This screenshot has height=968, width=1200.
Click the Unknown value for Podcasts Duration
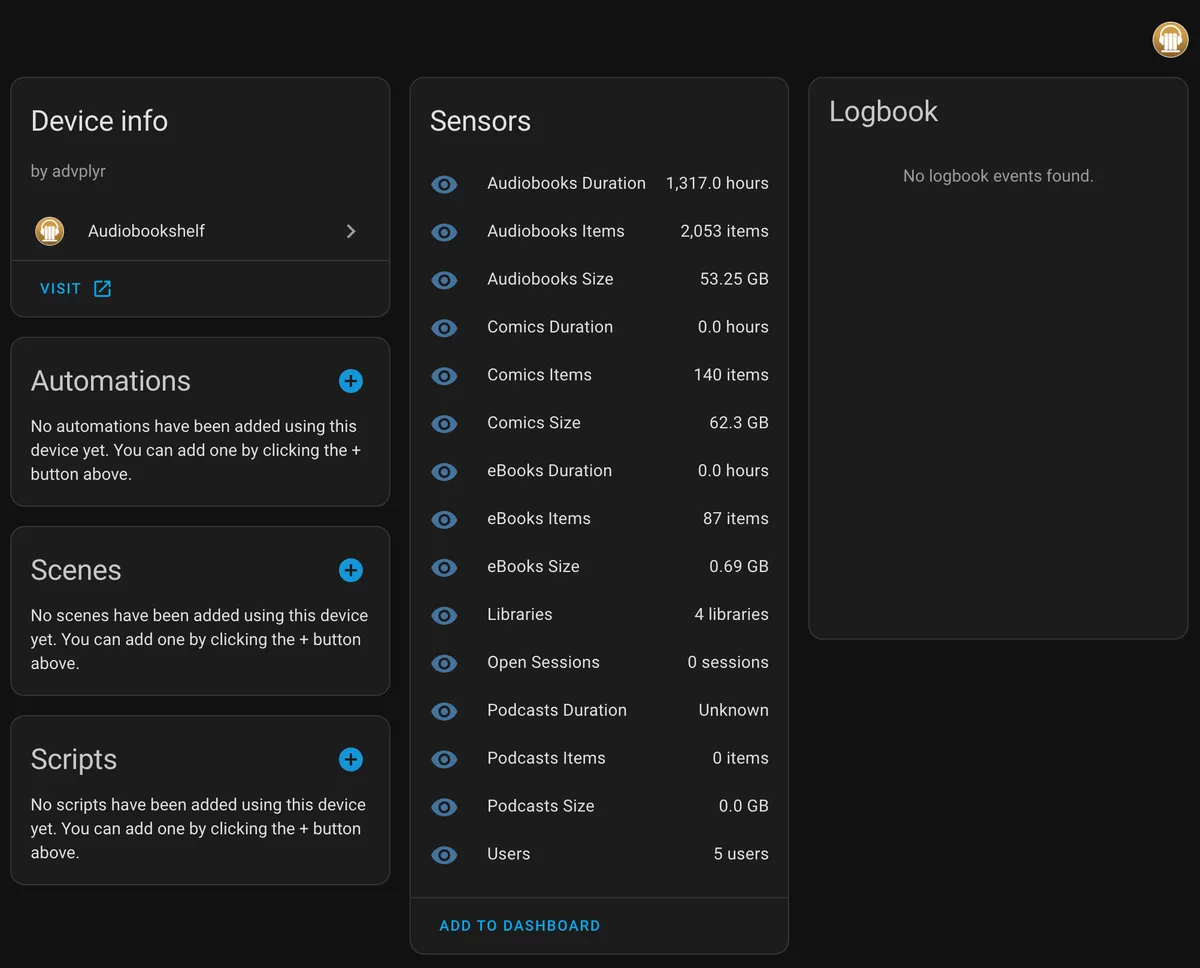click(734, 711)
